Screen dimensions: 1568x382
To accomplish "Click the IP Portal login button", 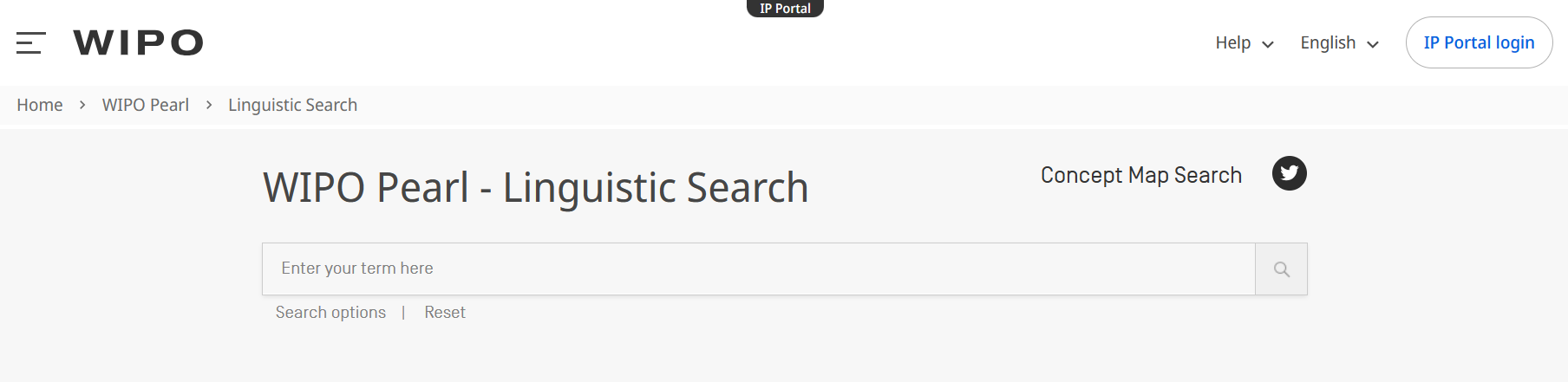I will click(1479, 42).
